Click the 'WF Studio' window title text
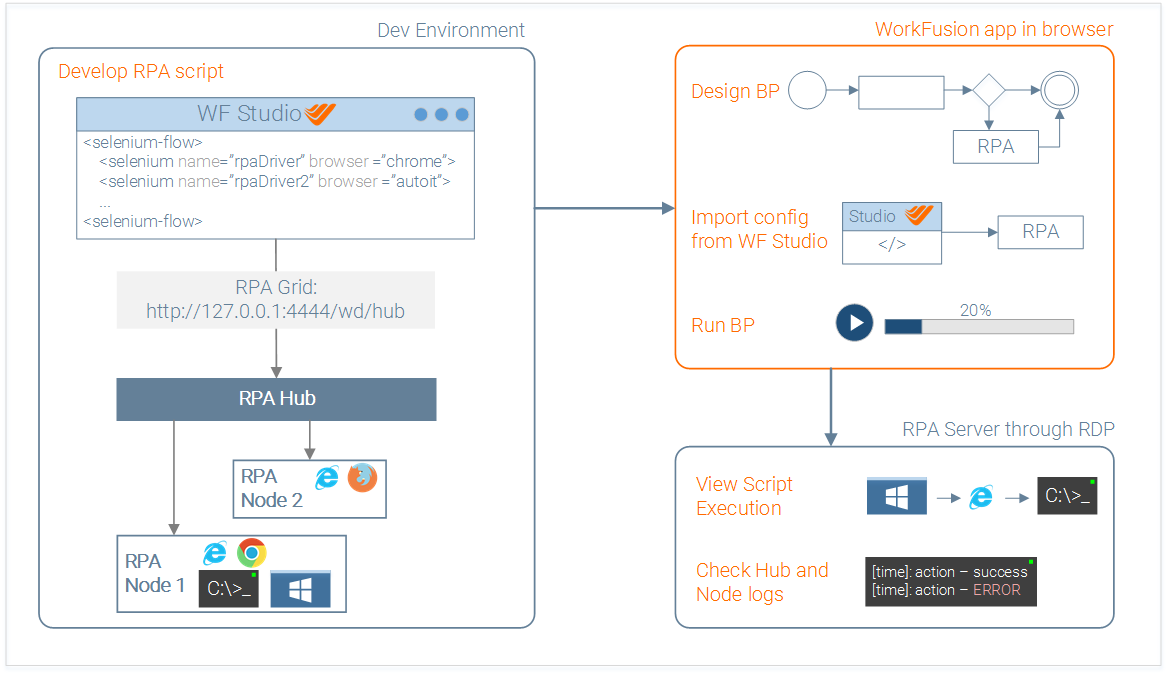Viewport: 1168px width, 675px height. [250, 113]
